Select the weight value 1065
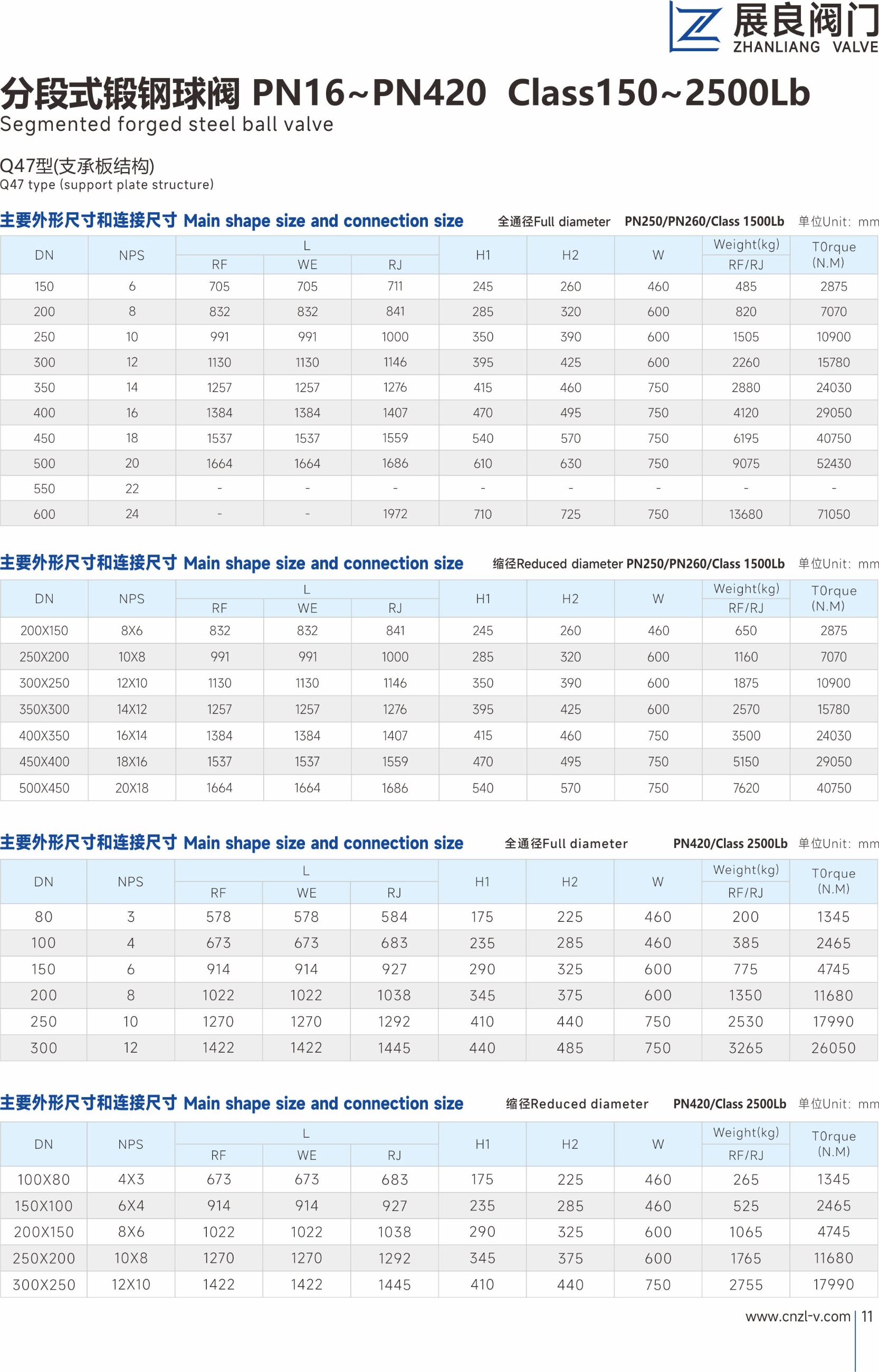The image size is (879, 1372). coord(746,1232)
